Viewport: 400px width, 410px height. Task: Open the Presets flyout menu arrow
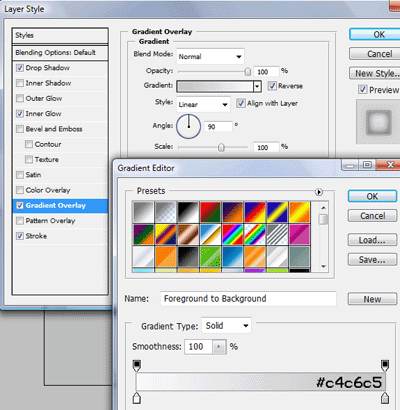tap(319, 192)
